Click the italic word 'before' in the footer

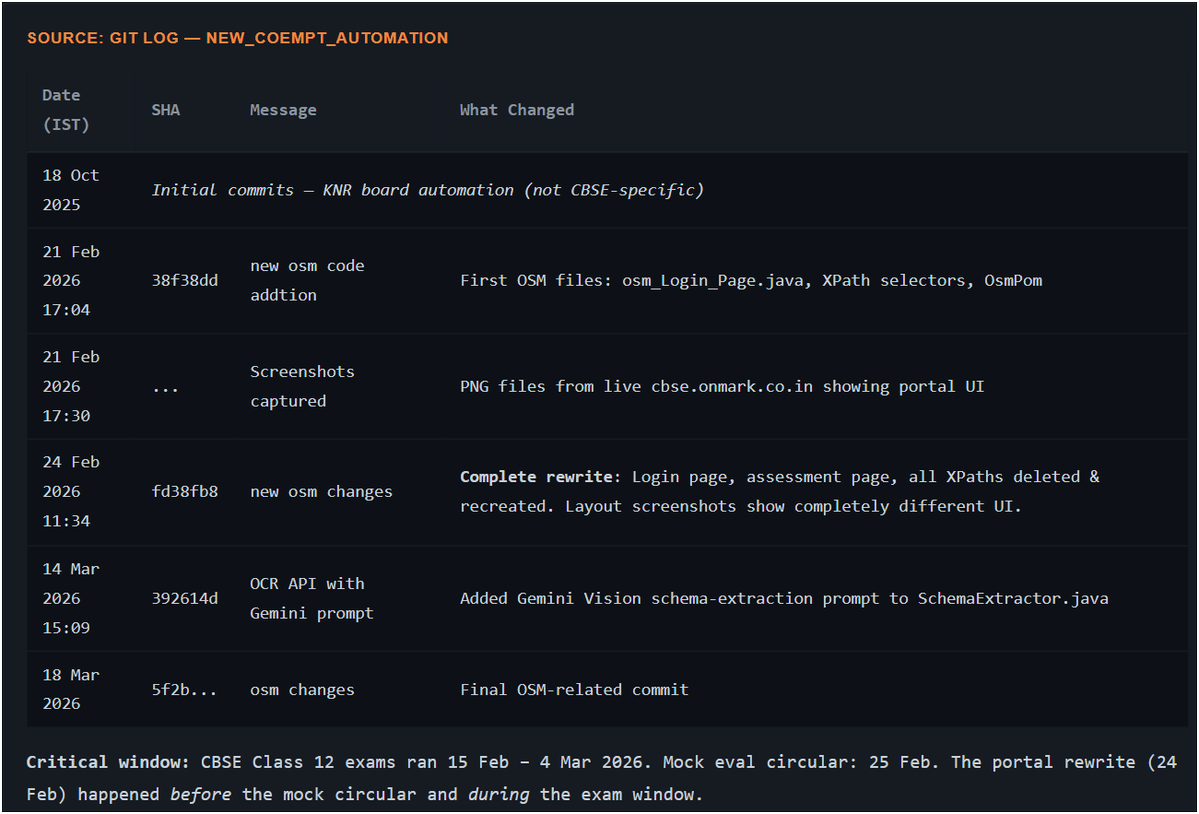coord(200,794)
